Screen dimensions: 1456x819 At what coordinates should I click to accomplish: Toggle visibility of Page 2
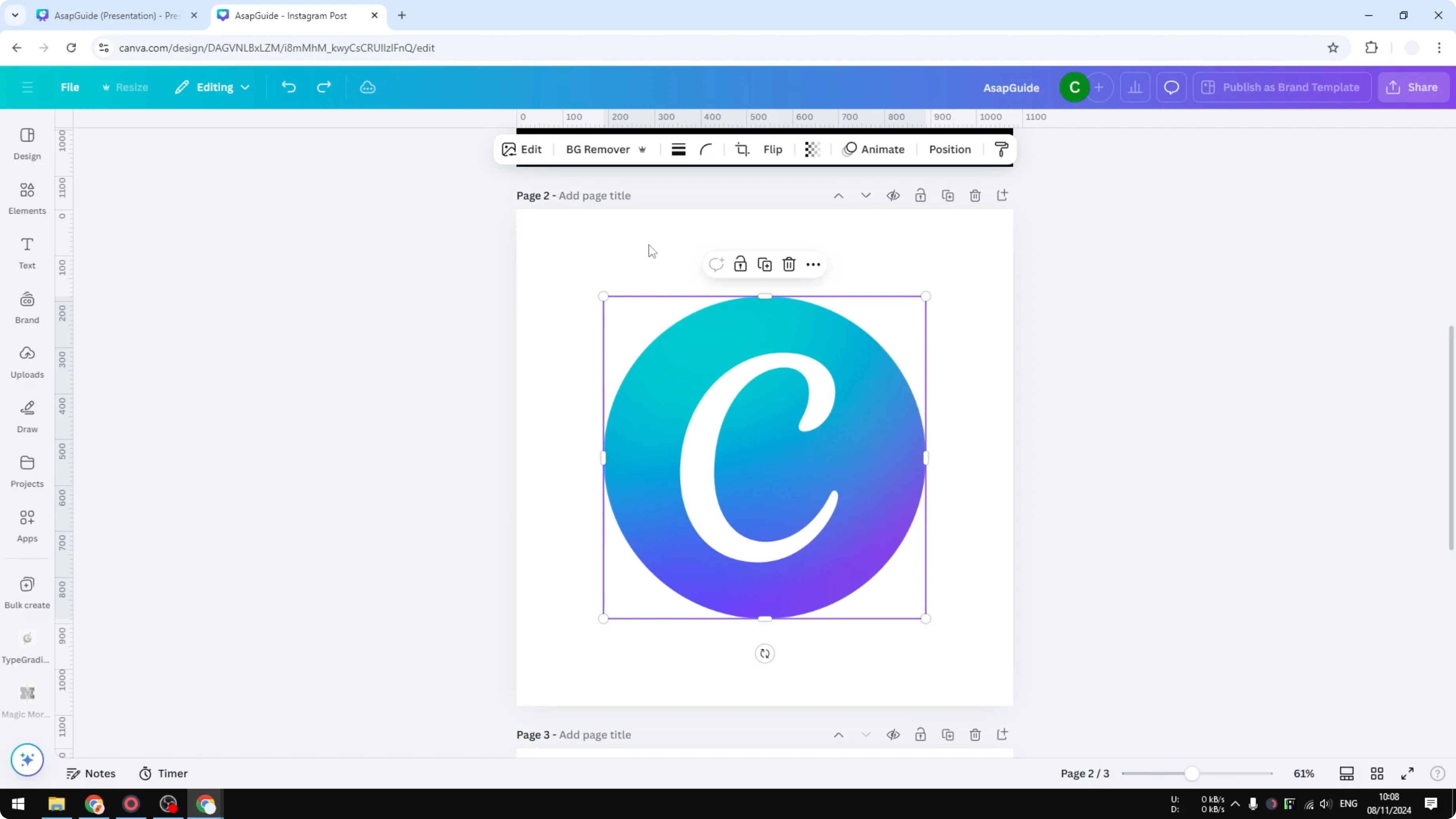[x=894, y=195]
